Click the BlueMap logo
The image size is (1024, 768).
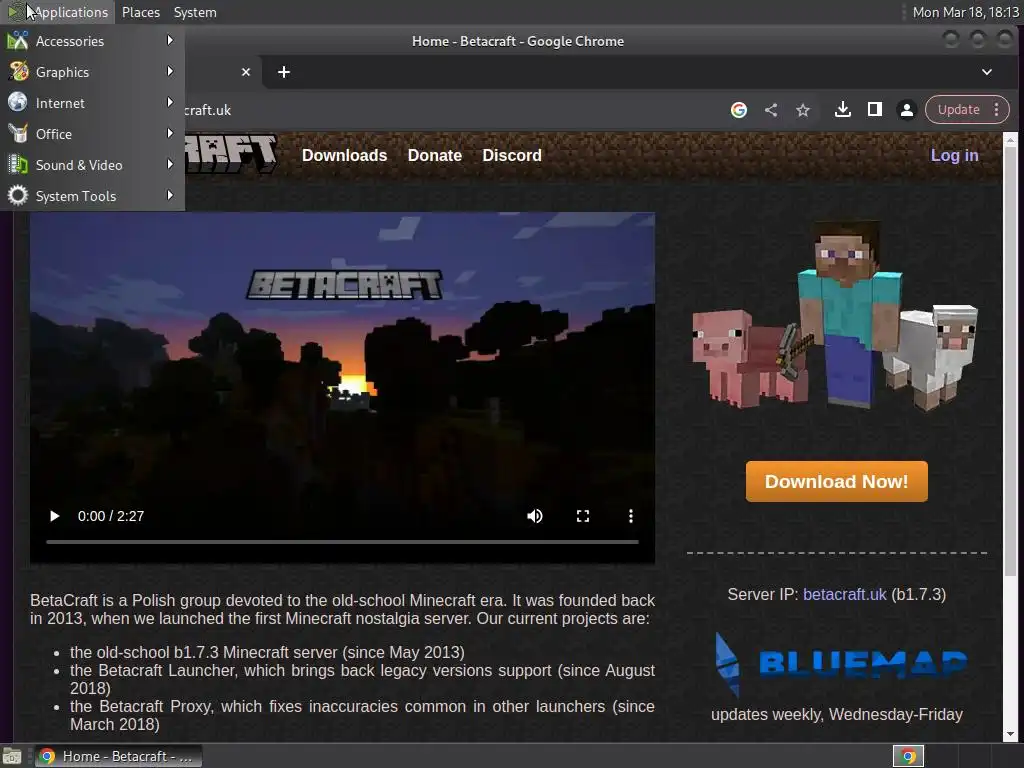(841, 664)
